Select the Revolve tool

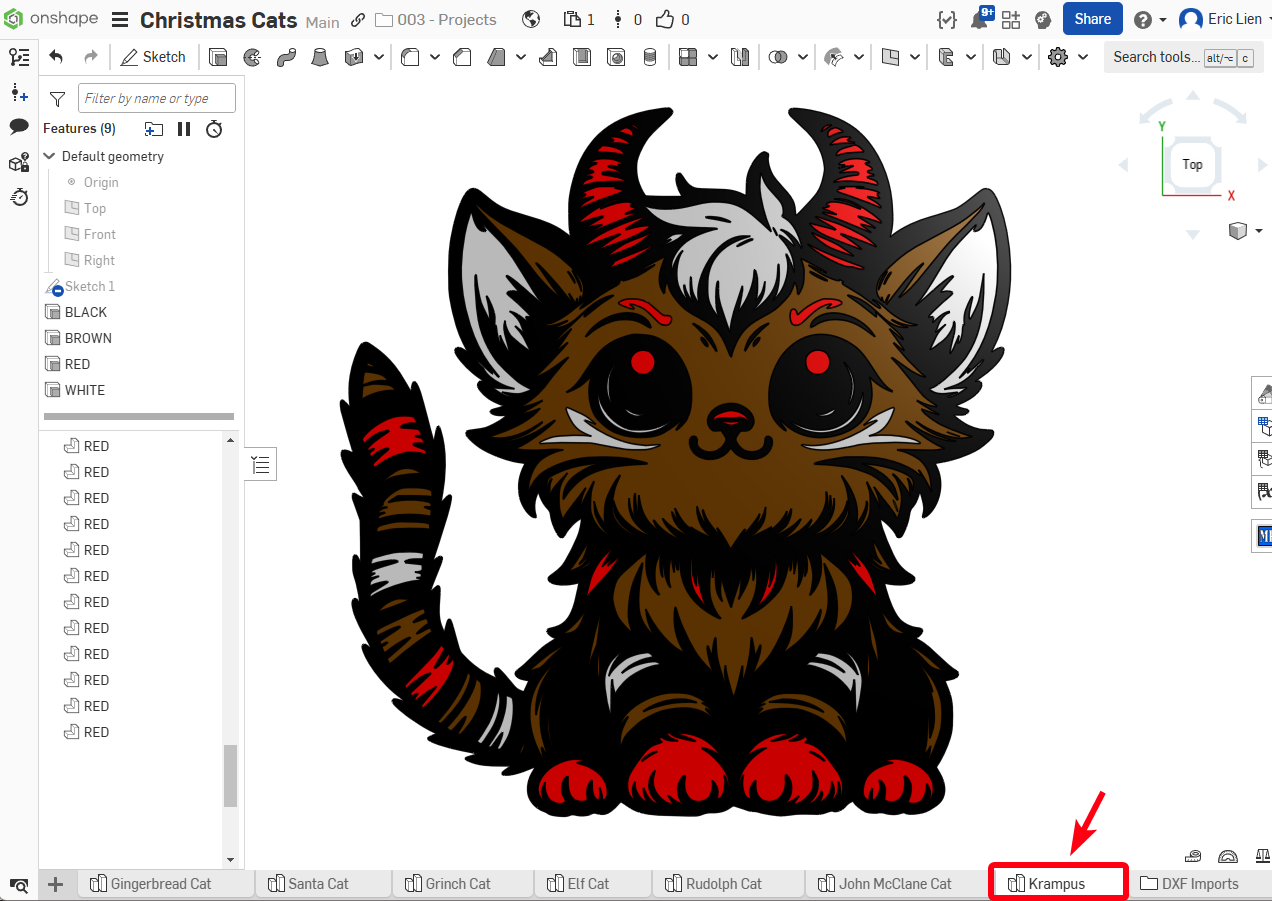coord(252,57)
